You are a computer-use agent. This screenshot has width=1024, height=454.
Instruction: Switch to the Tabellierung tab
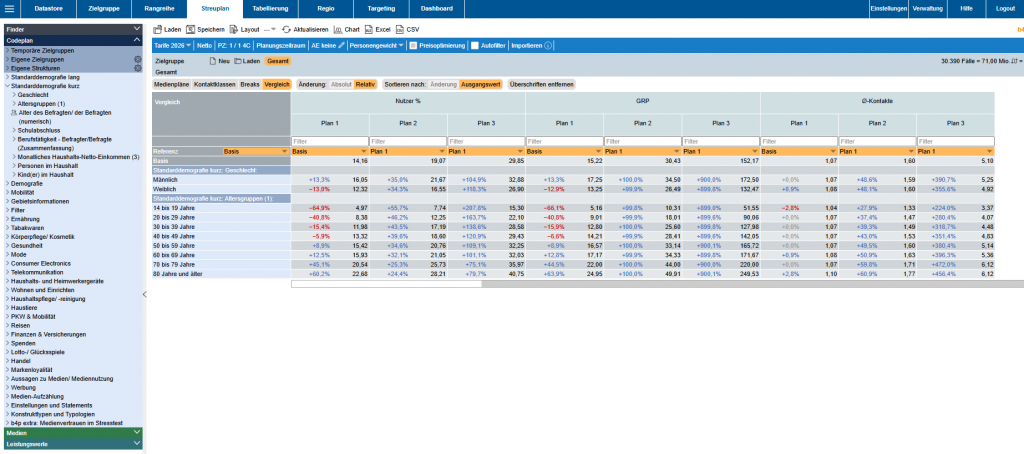point(263,8)
